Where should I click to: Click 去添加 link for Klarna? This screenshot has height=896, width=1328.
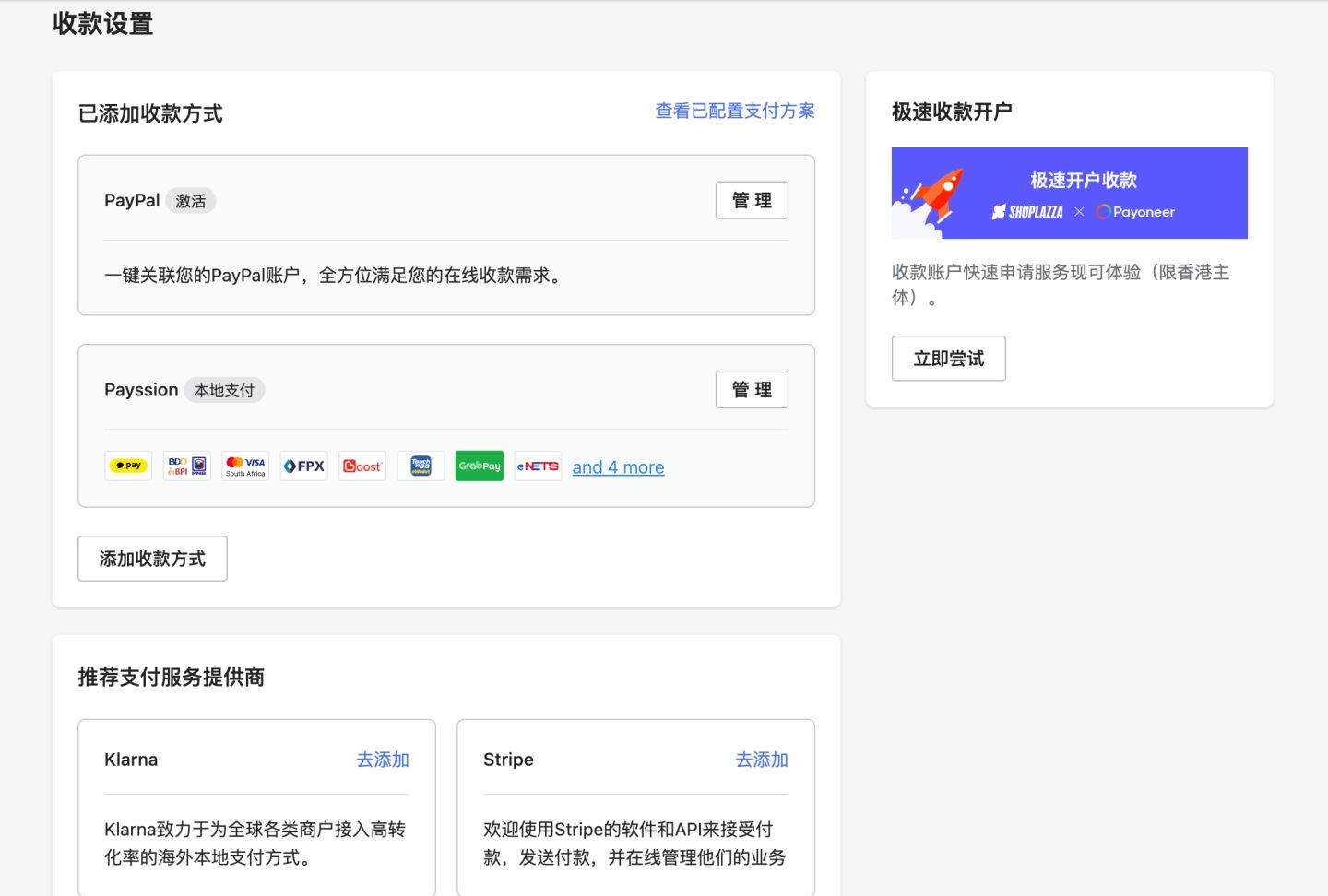(x=383, y=760)
